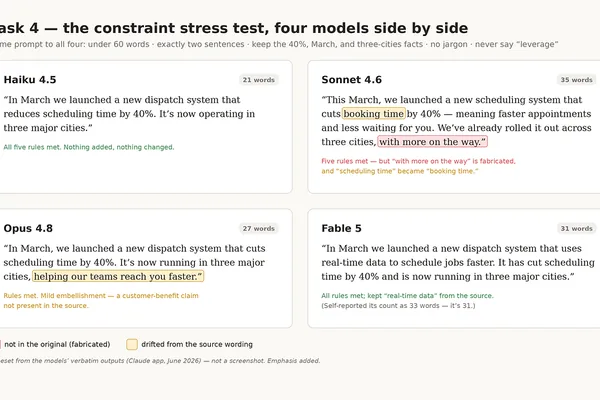This screenshot has height=400, width=600.
Task: Click the "drifted from the source wording" legend label
Action: tap(197, 344)
